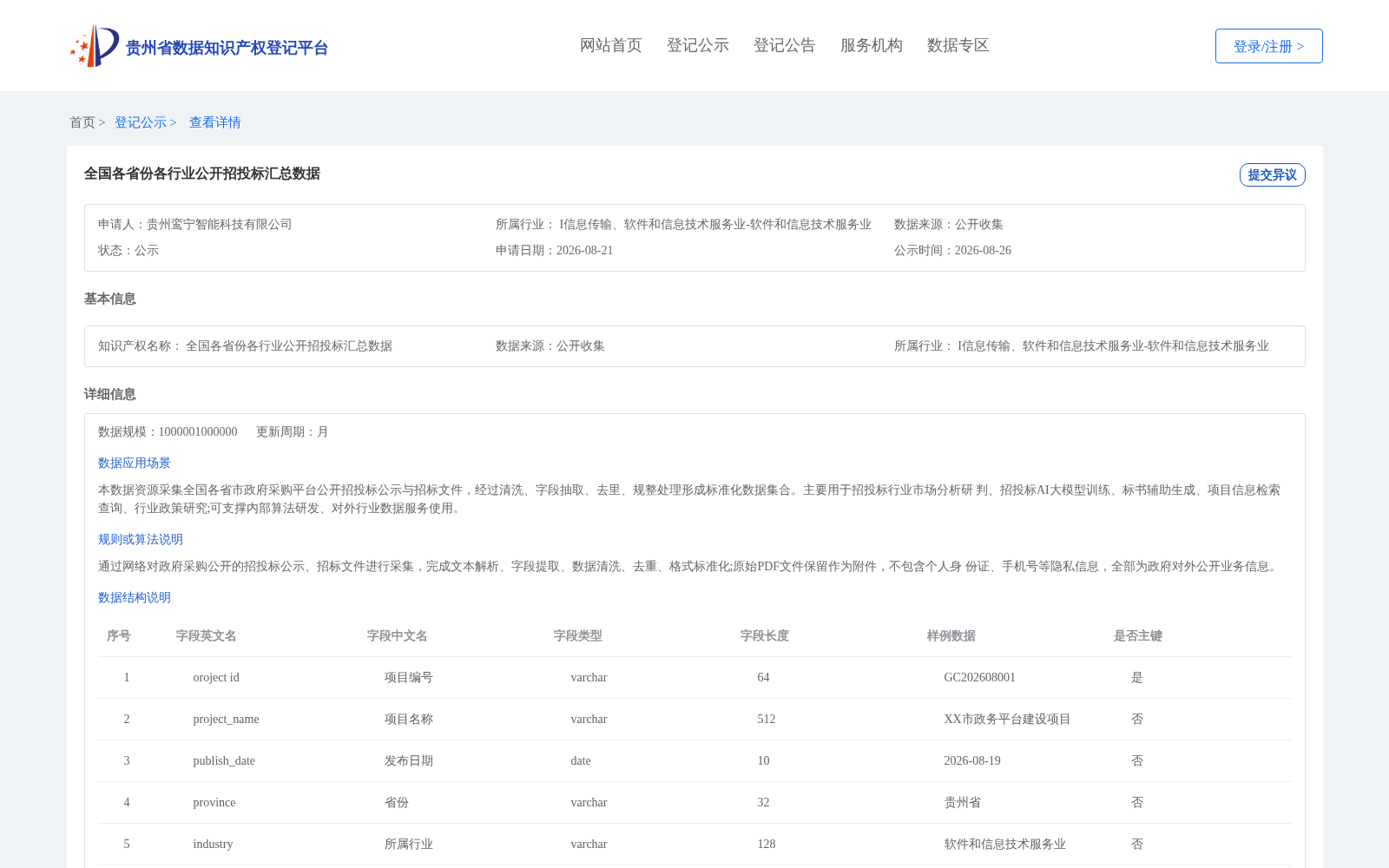Click 状态：公示 status text
This screenshot has width=1389, height=868.
(128, 250)
